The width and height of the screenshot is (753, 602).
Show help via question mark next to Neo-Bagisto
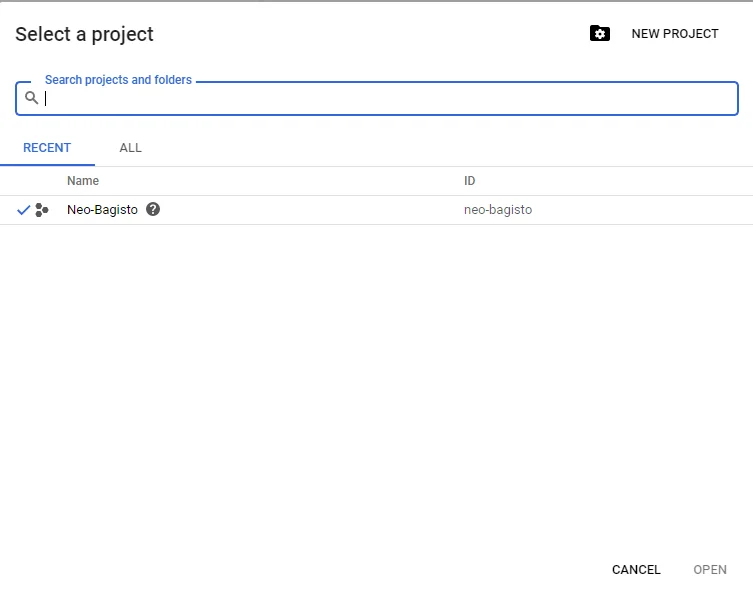(153, 210)
